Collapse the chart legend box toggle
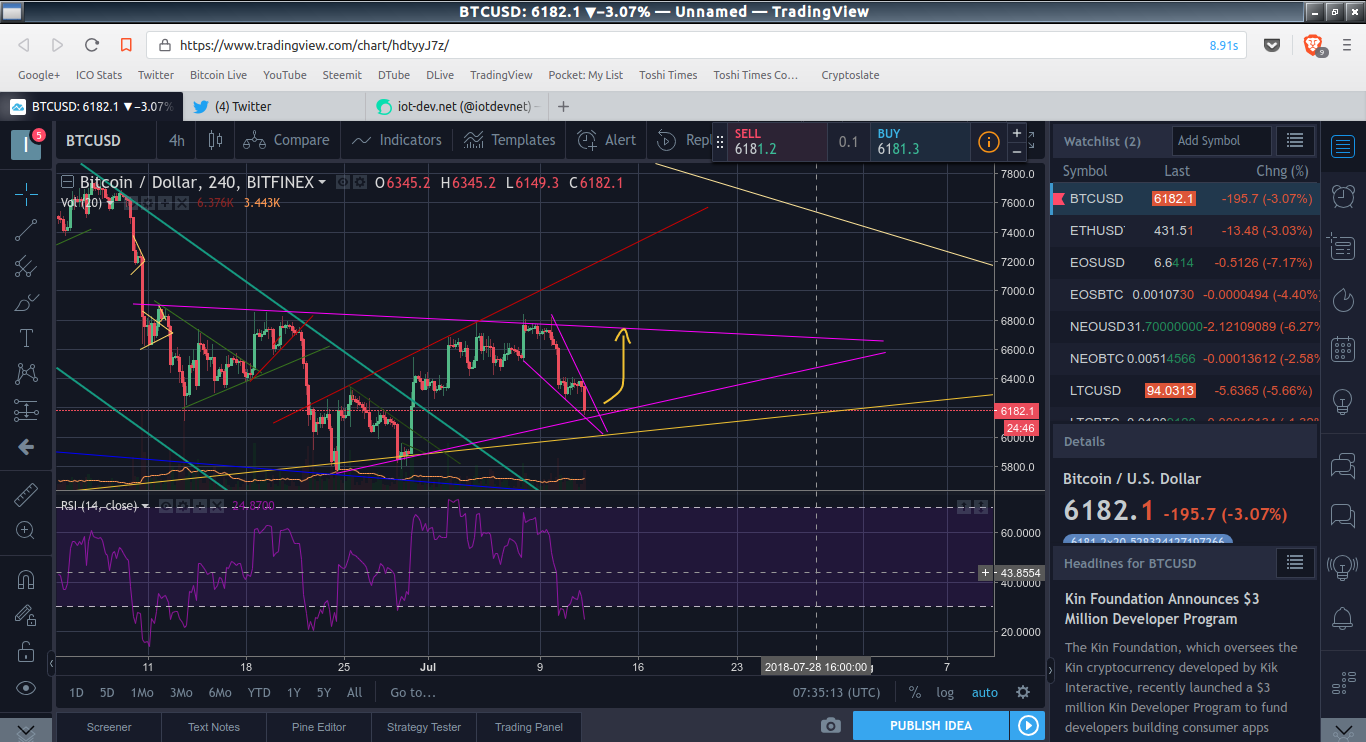 click(67, 182)
